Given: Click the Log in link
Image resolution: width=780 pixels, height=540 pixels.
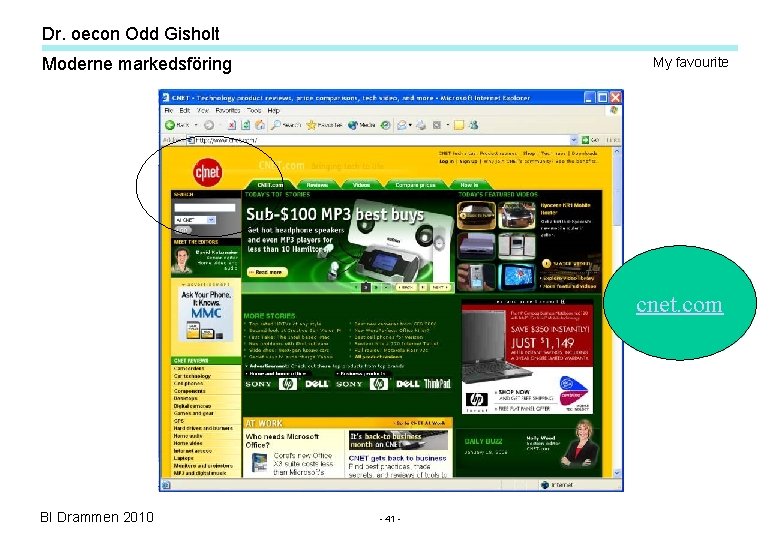Looking at the screenshot, I should pyautogui.click(x=446, y=161).
